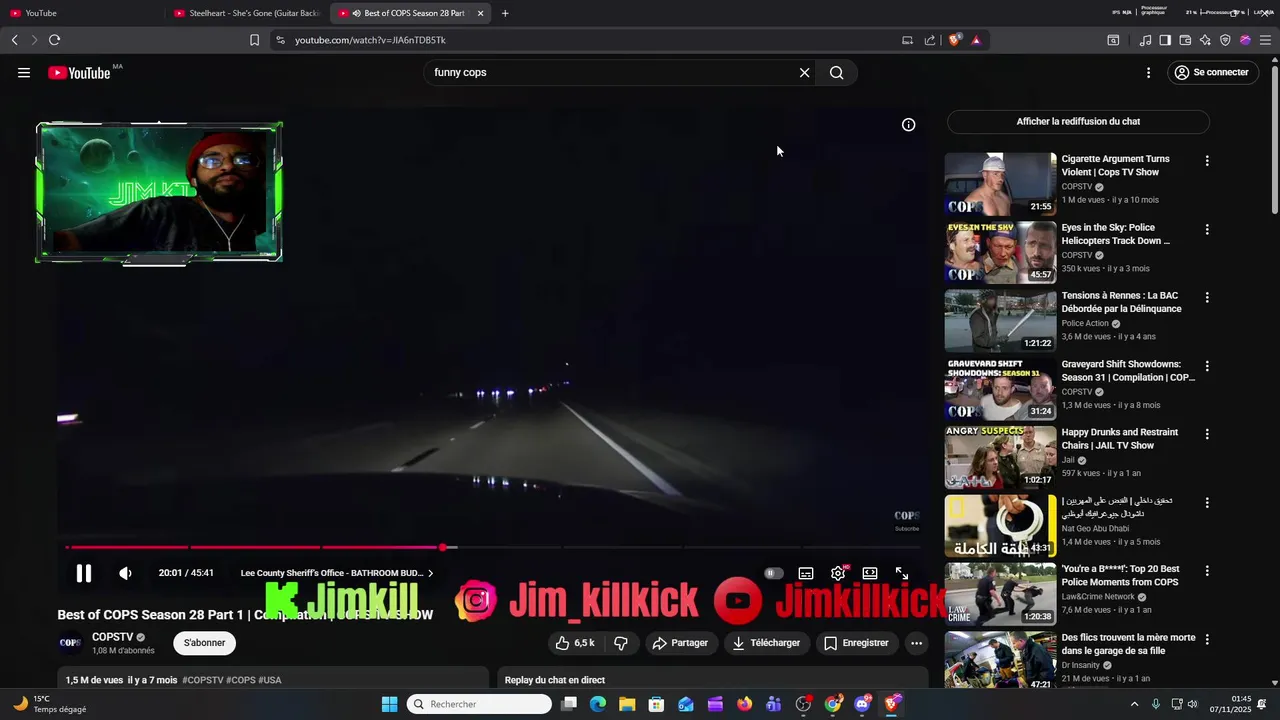
Task: Open options for 'Cigarette Argument Turns Violent'
Action: click(1207, 161)
